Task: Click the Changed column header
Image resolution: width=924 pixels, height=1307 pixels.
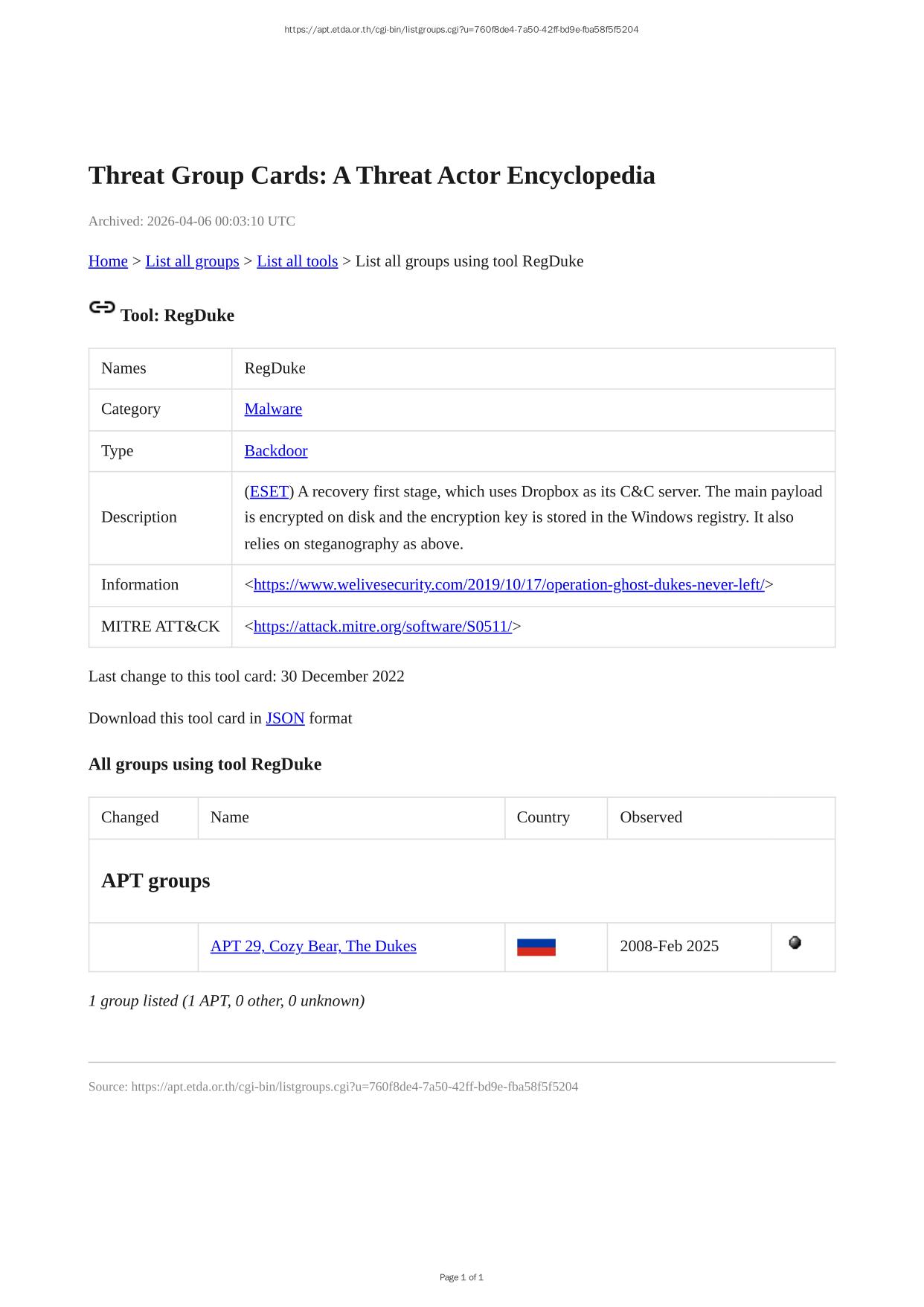Action: tap(130, 817)
